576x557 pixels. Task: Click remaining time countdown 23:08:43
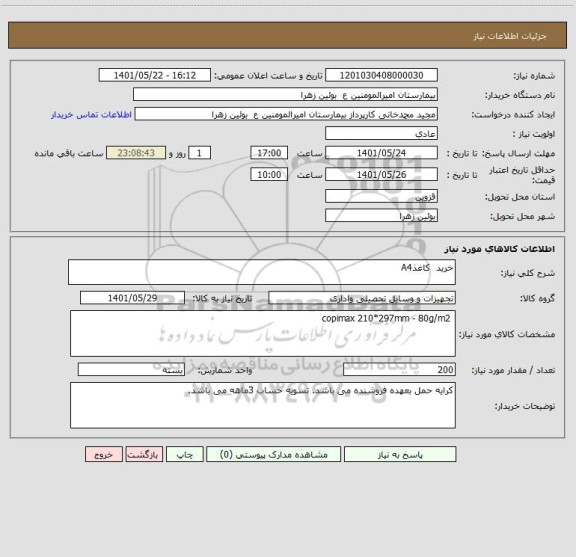[x=136, y=153]
